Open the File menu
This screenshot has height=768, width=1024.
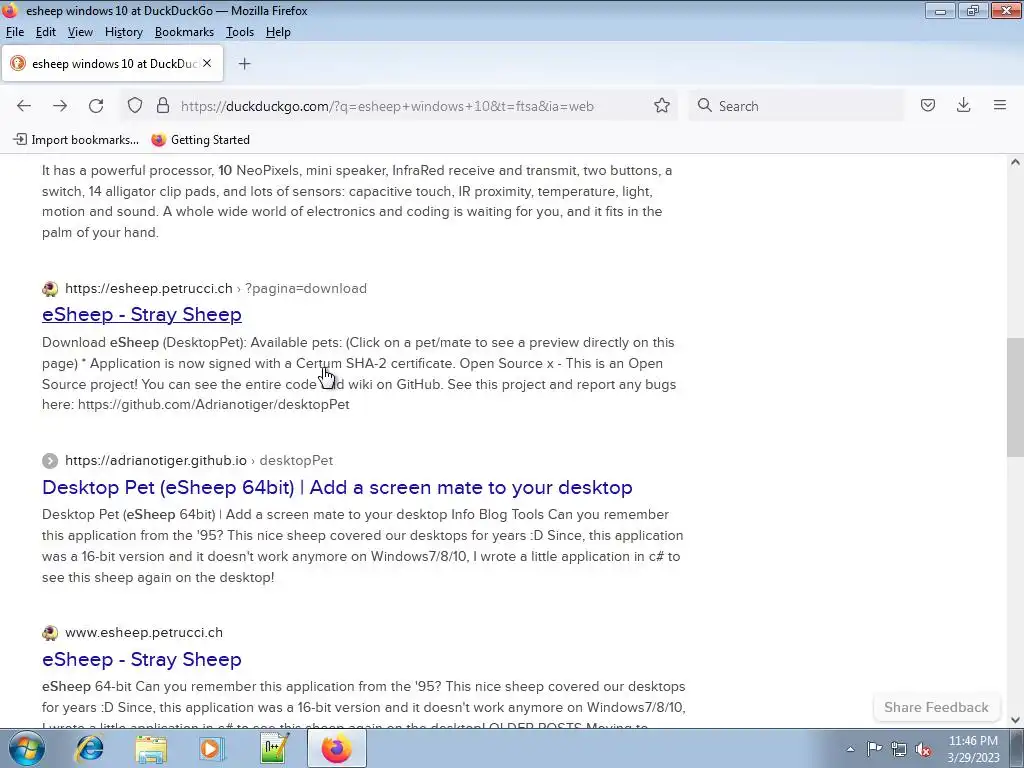(14, 32)
